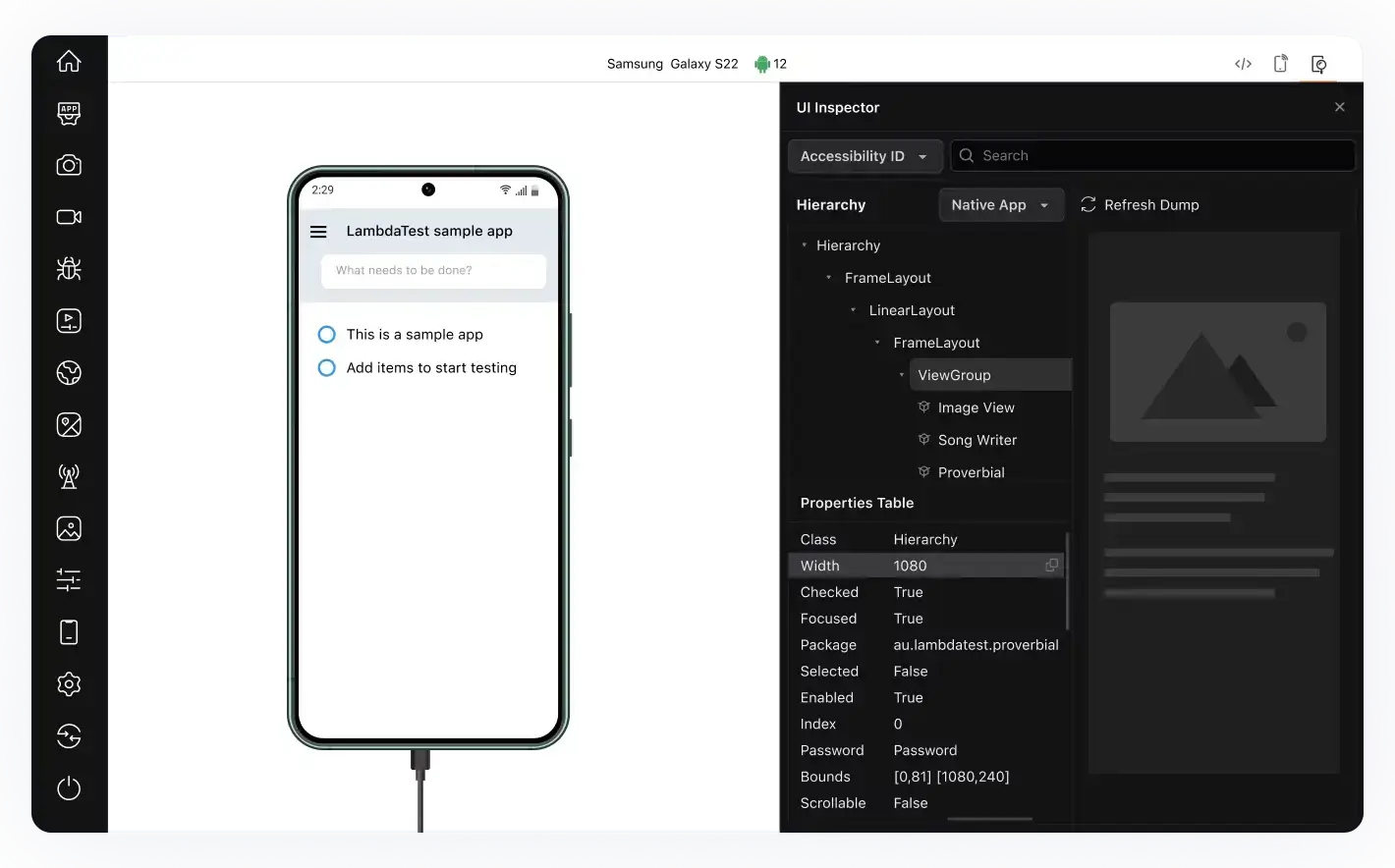Open the app installation panel
The image size is (1395, 868).
[x=69, y=113]
